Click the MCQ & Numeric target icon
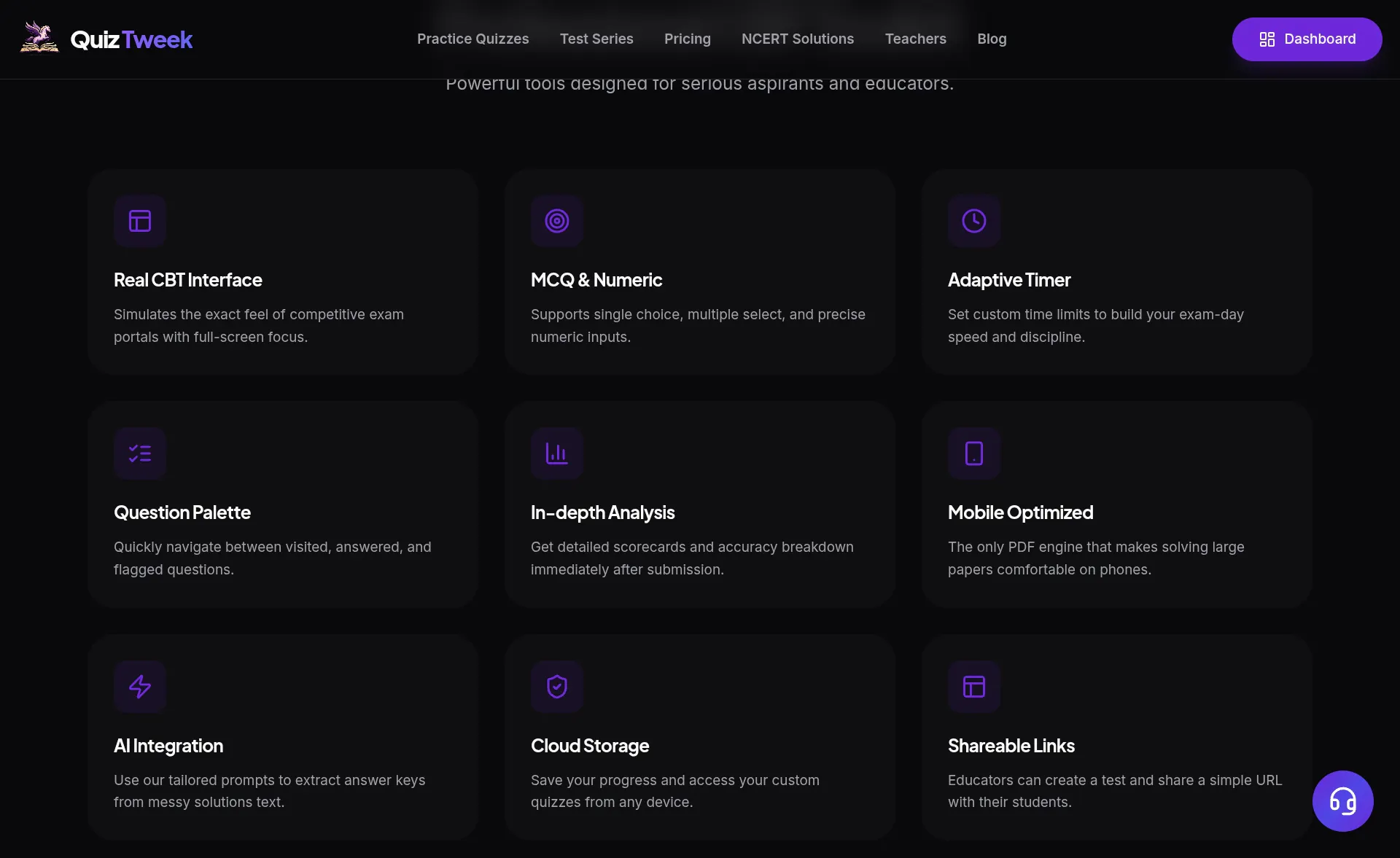The image size is (1400, 858). [557, 221]
